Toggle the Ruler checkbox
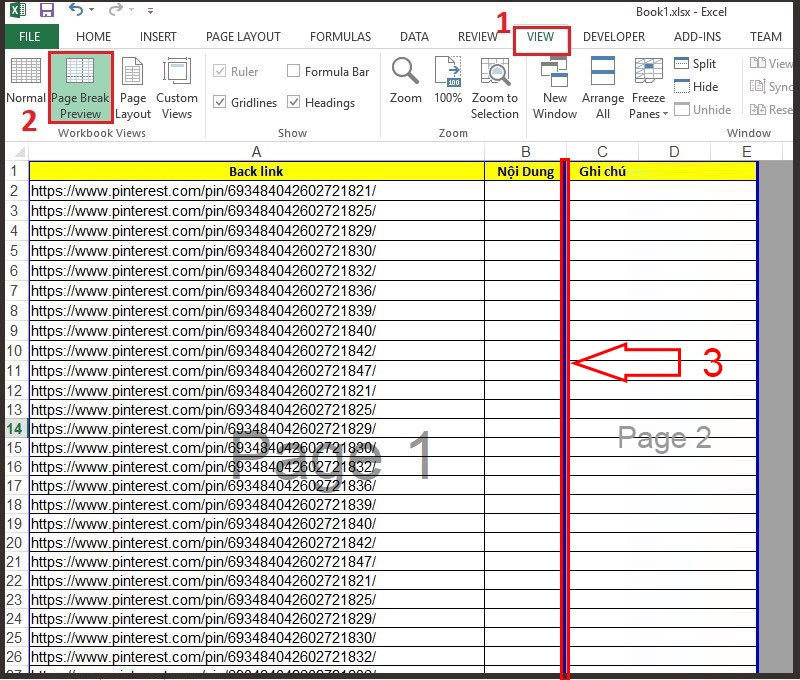 click(x=219, y=71)
